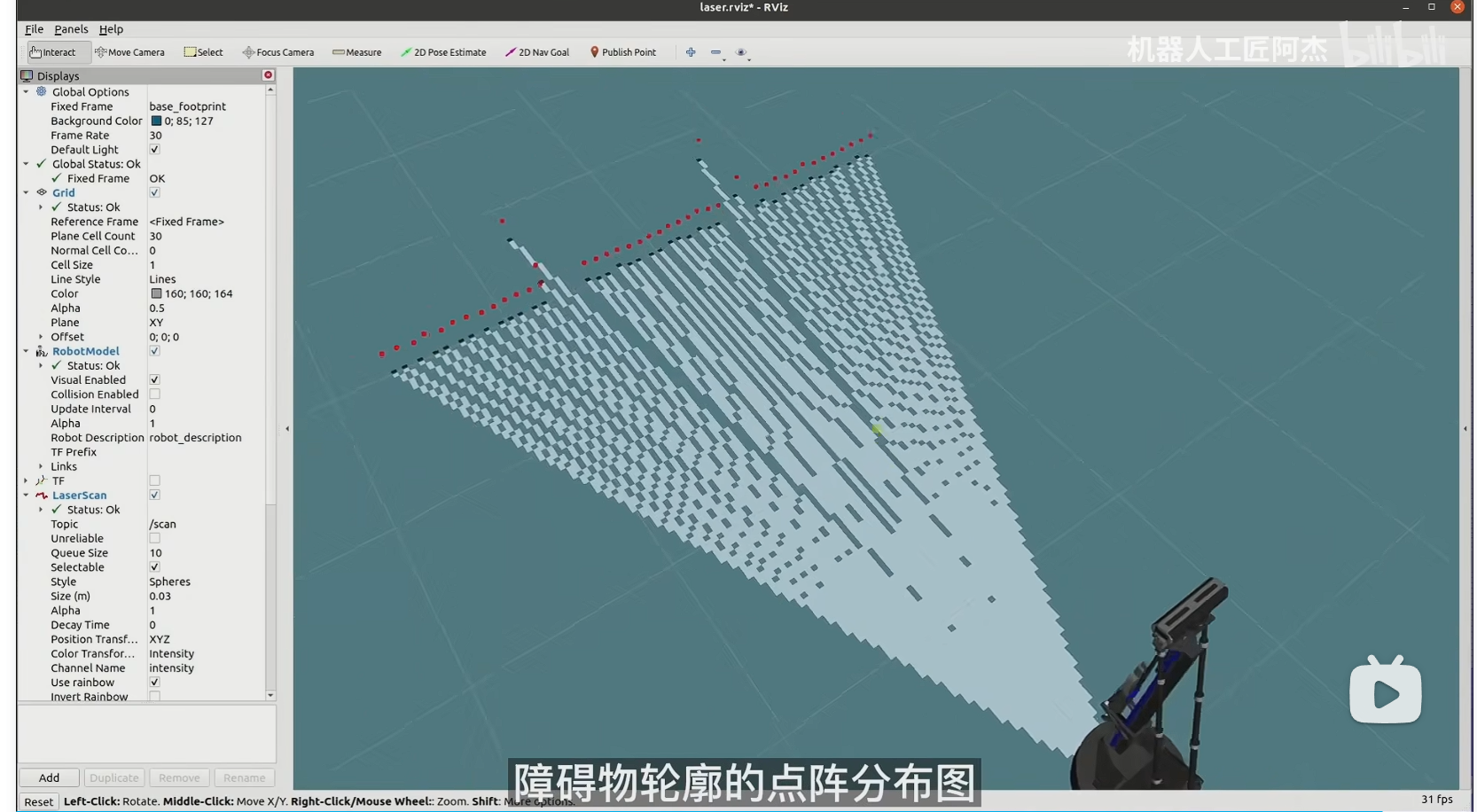Viewport: 1477px width, 812px height.
Task: Click the Duplicate button
Action: [x=114, y=777]
